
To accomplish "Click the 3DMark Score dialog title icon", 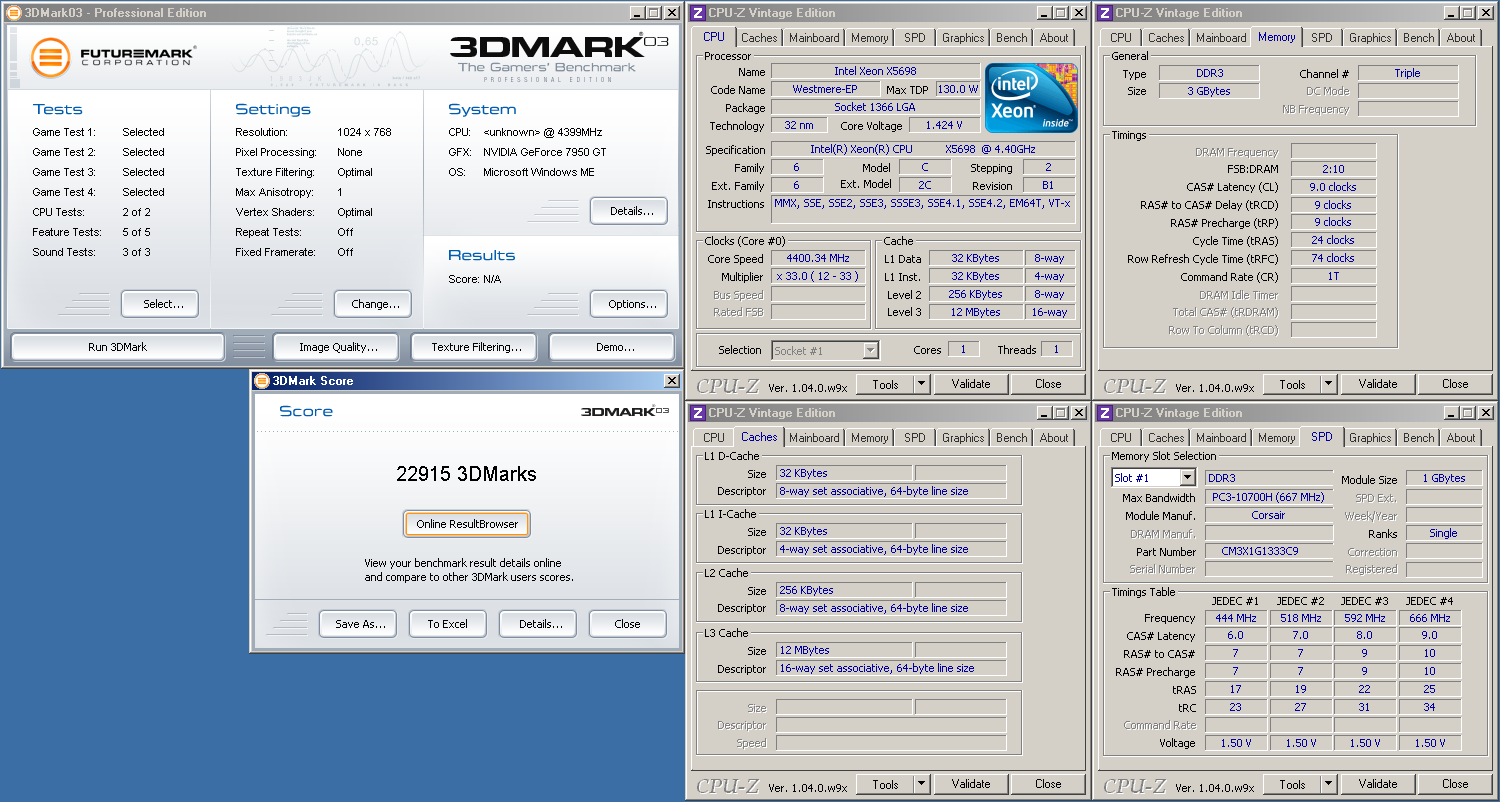I will point(262,381).
